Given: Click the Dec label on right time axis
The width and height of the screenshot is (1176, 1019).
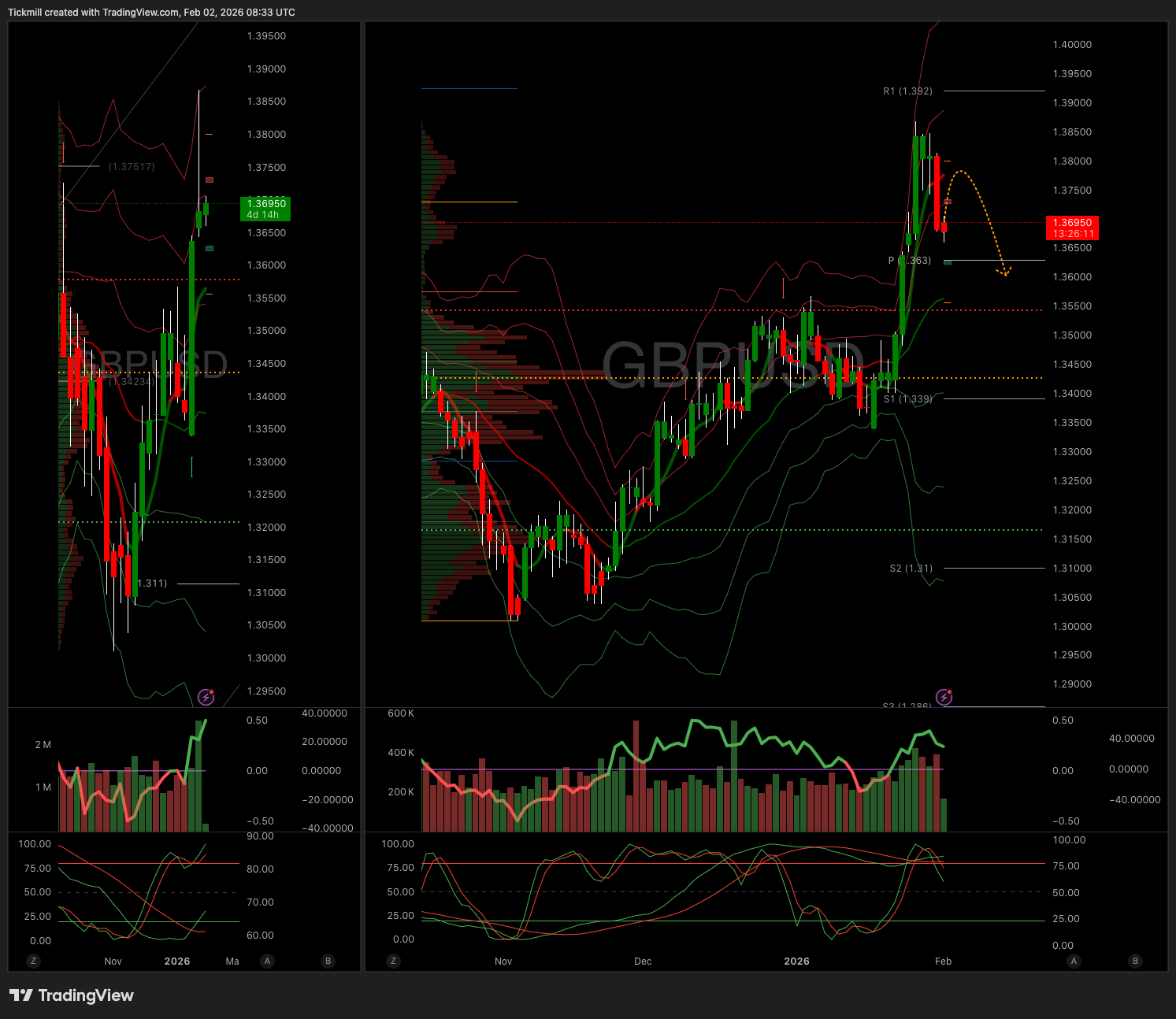Looking at the screenshot, I should [x=643, y=962].
